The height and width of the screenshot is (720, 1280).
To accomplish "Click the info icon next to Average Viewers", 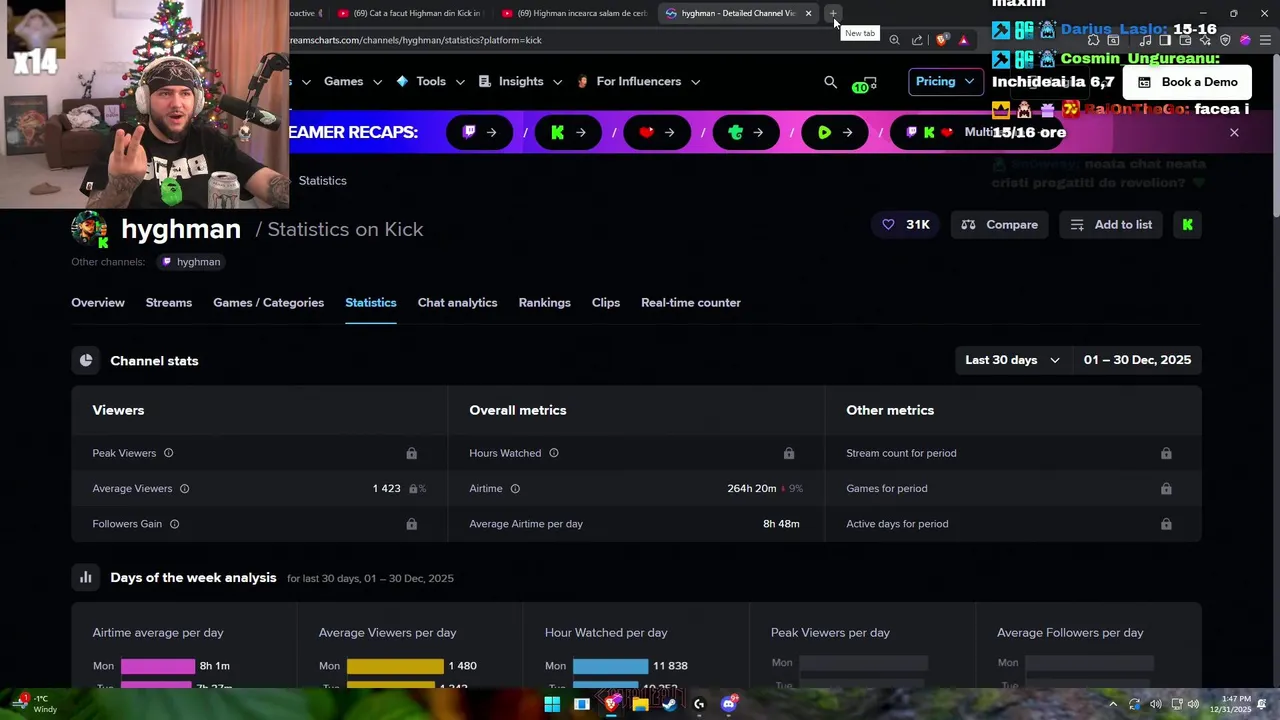I will [x=184, y=489].
